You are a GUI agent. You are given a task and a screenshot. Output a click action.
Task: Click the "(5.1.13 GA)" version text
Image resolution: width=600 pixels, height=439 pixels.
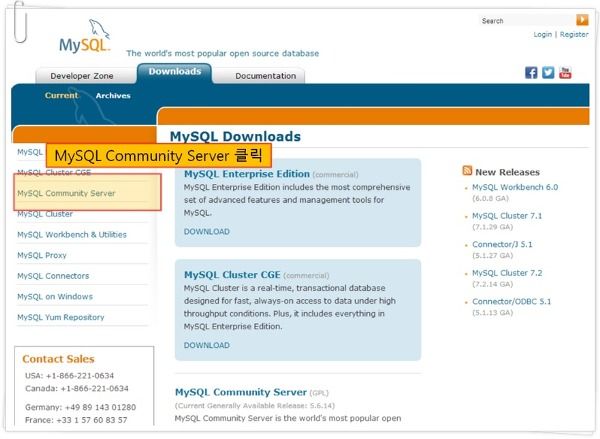coord(492,313)
